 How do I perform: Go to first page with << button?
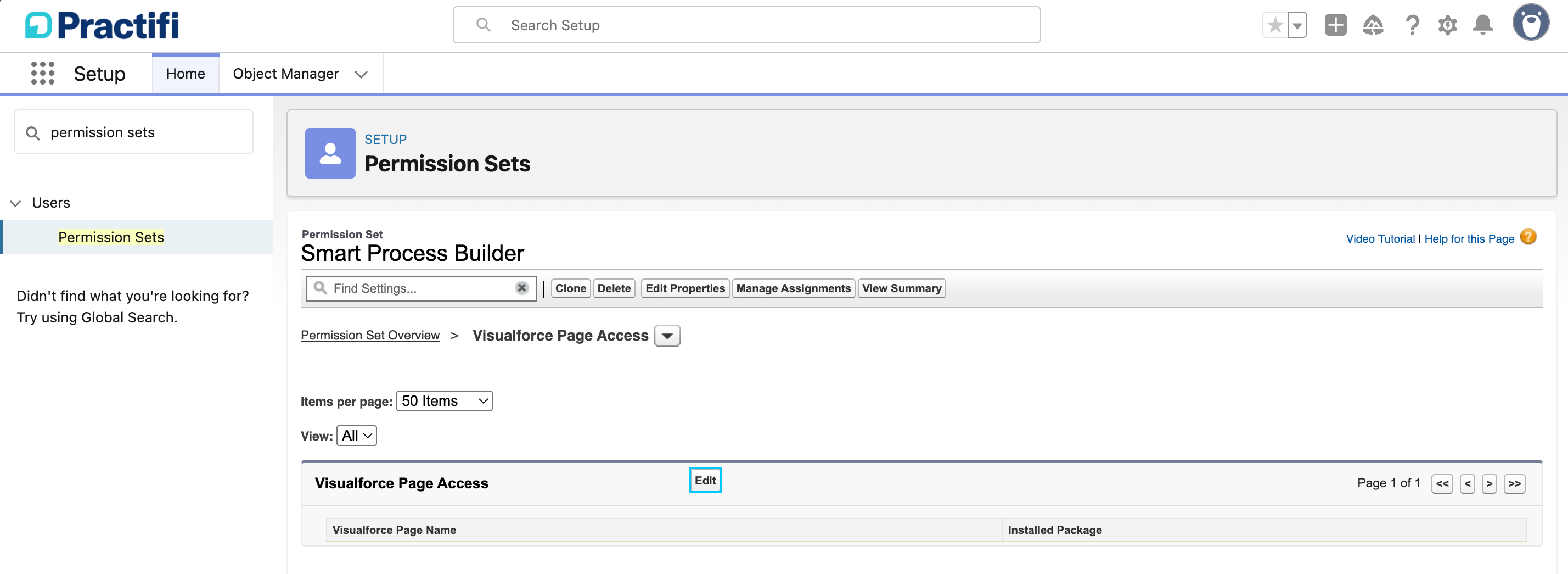[x=1442, y=484]
